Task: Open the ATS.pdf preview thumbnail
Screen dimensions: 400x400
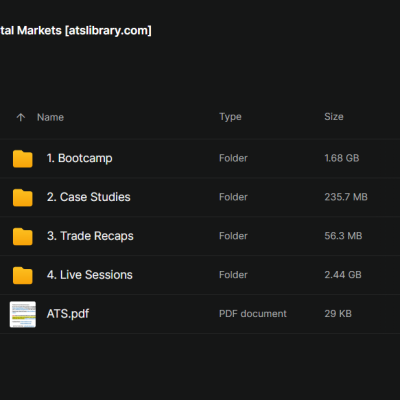Action: tap(23, 314)
